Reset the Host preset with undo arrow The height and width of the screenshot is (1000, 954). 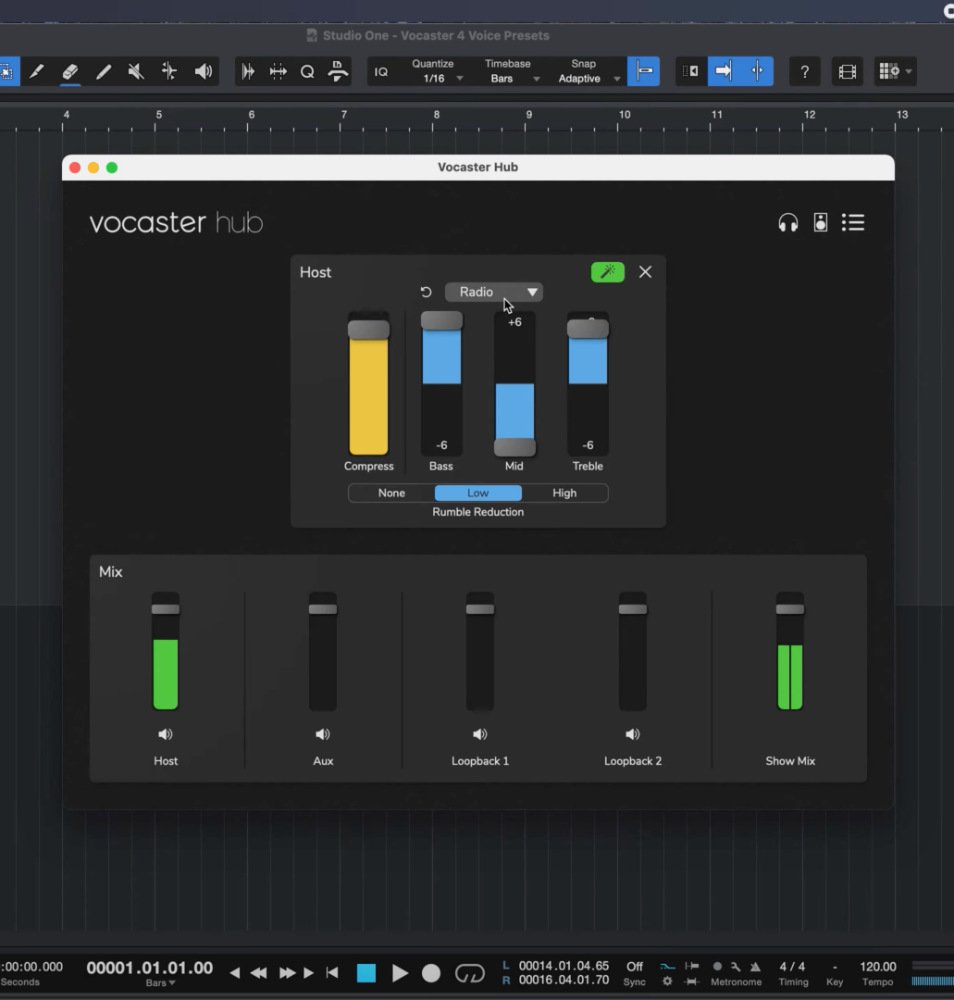(x=426, y=292)
